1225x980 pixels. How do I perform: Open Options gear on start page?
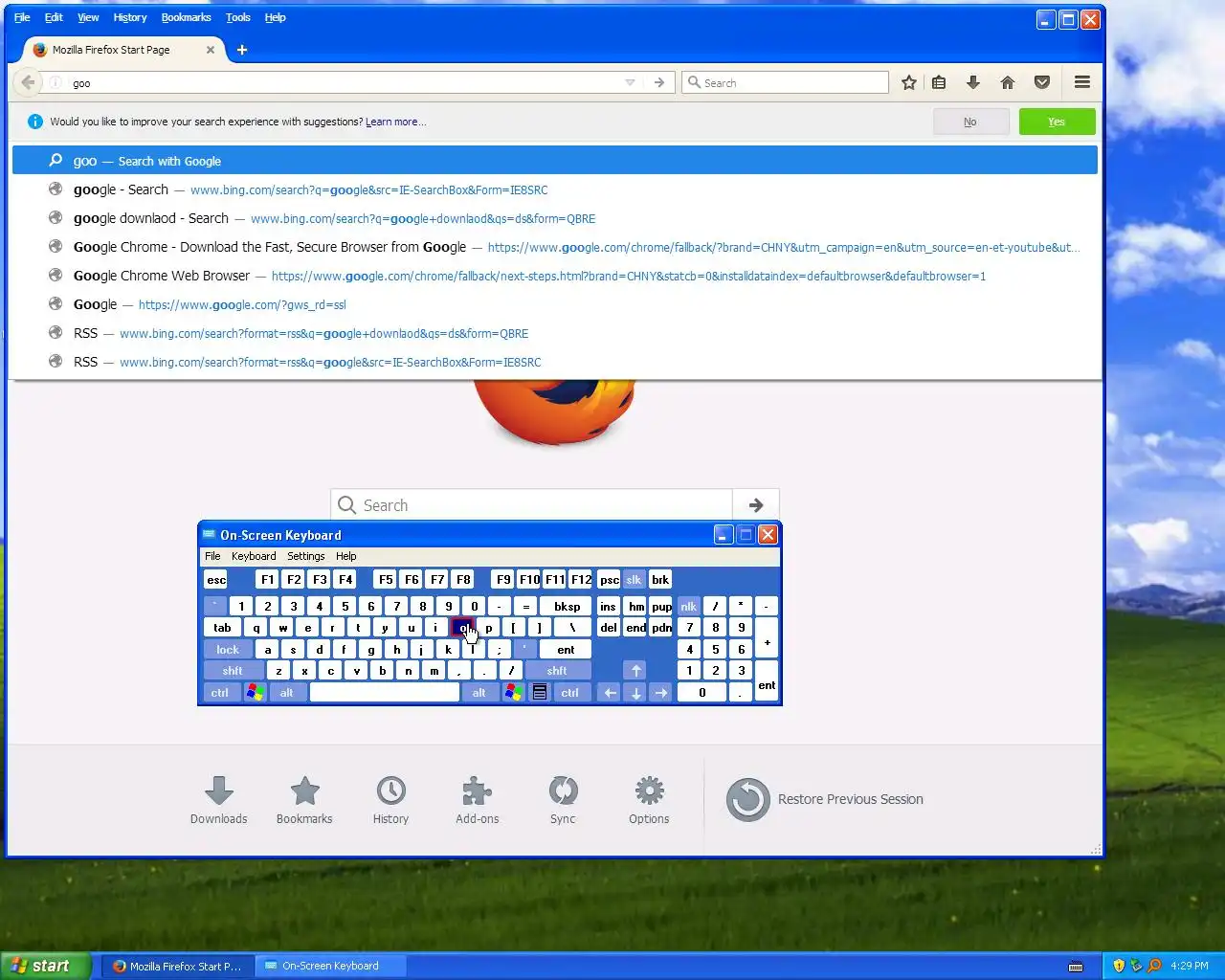point(649,800)
